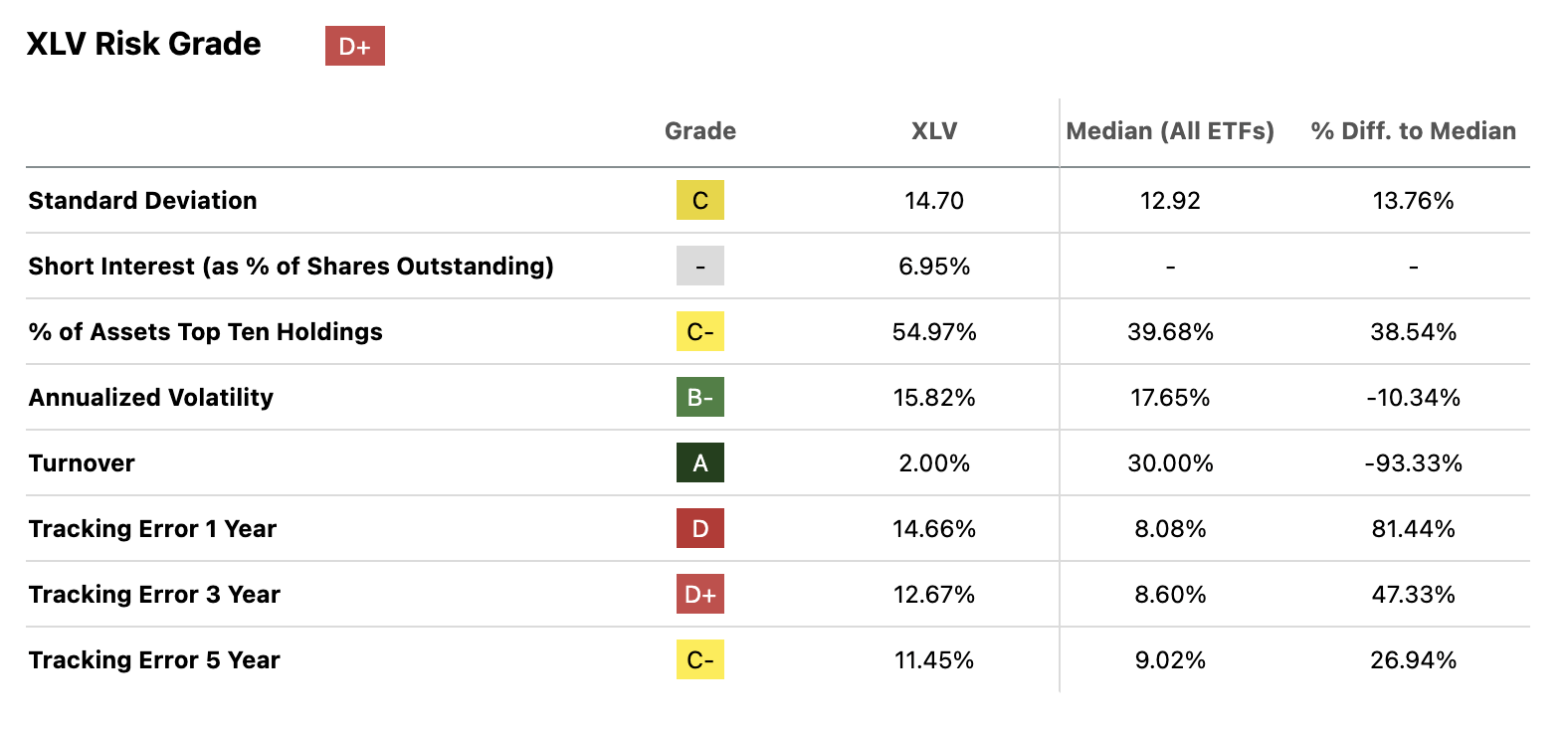The image size is (1568, 732).
Task: Open the Turnover metric label
Action: click(82, 463)
